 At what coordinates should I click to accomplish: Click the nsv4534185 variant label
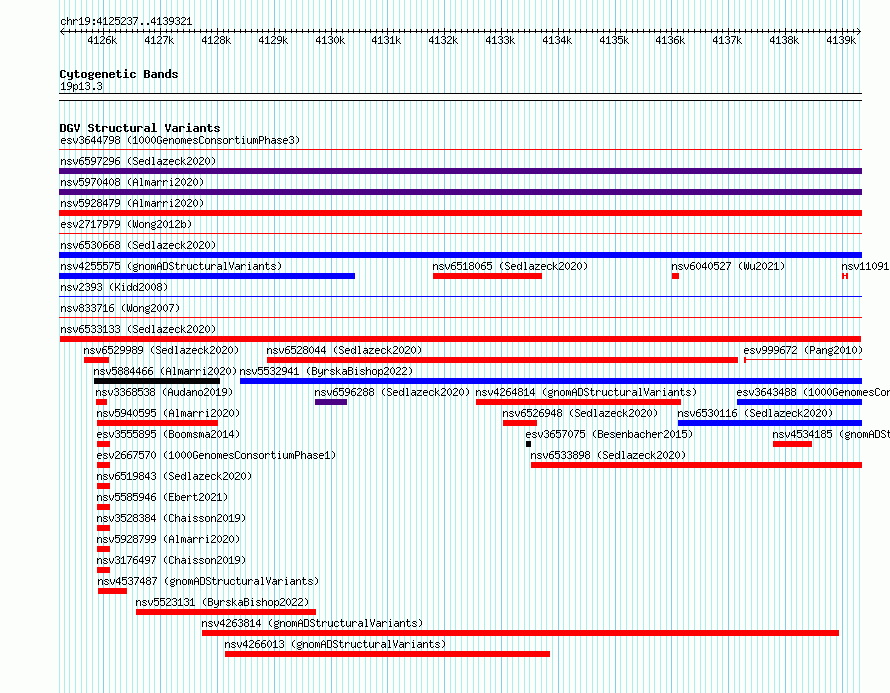click(831, 434)
